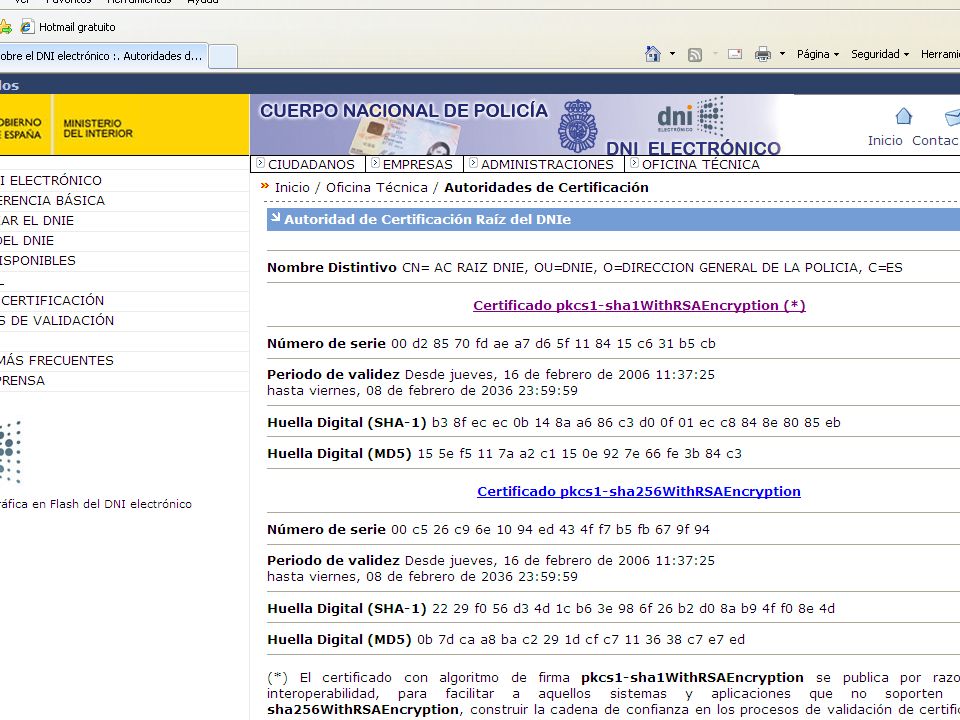Click the Contacto envelope icon
The image size is (960, 720).
click(952, 116)
